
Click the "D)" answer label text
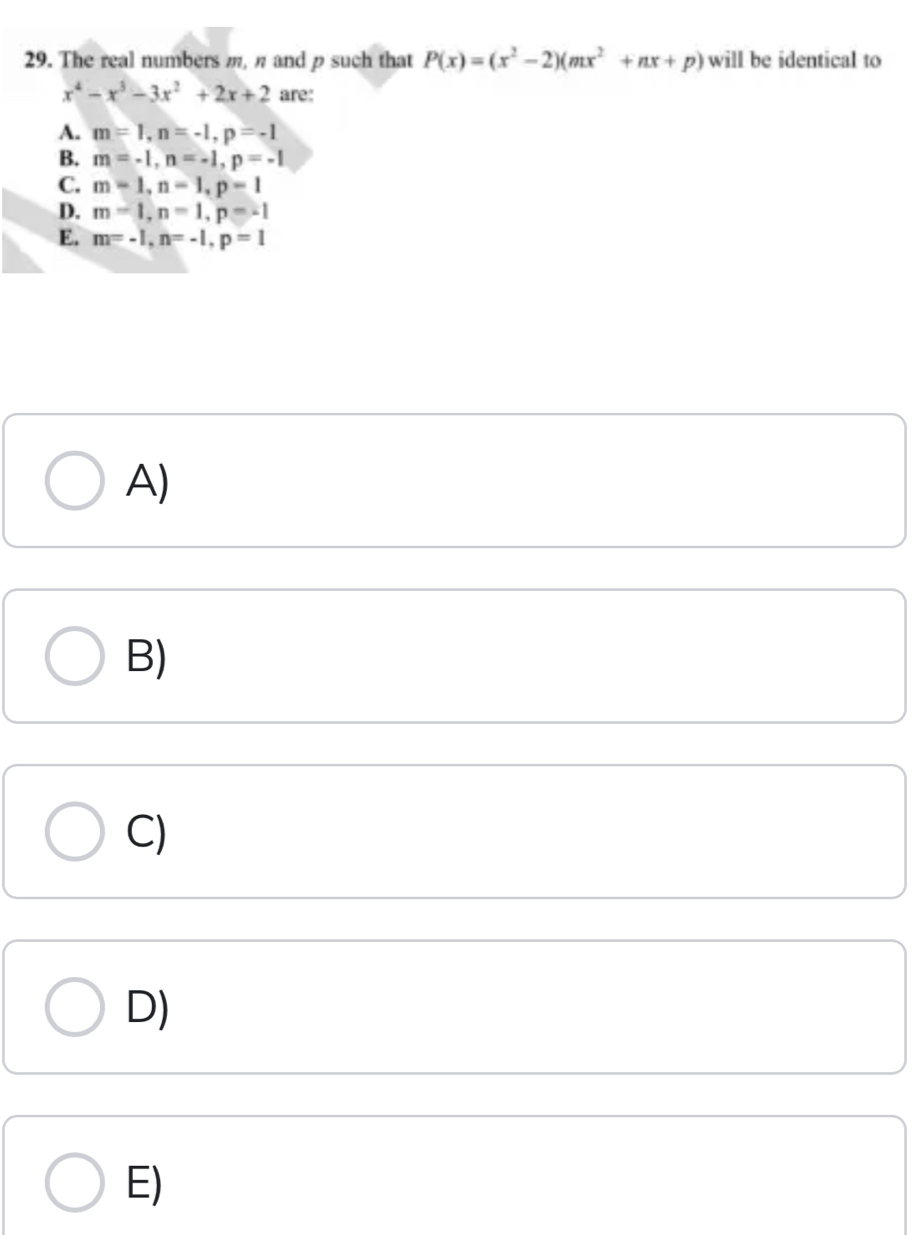point(148,1008)
